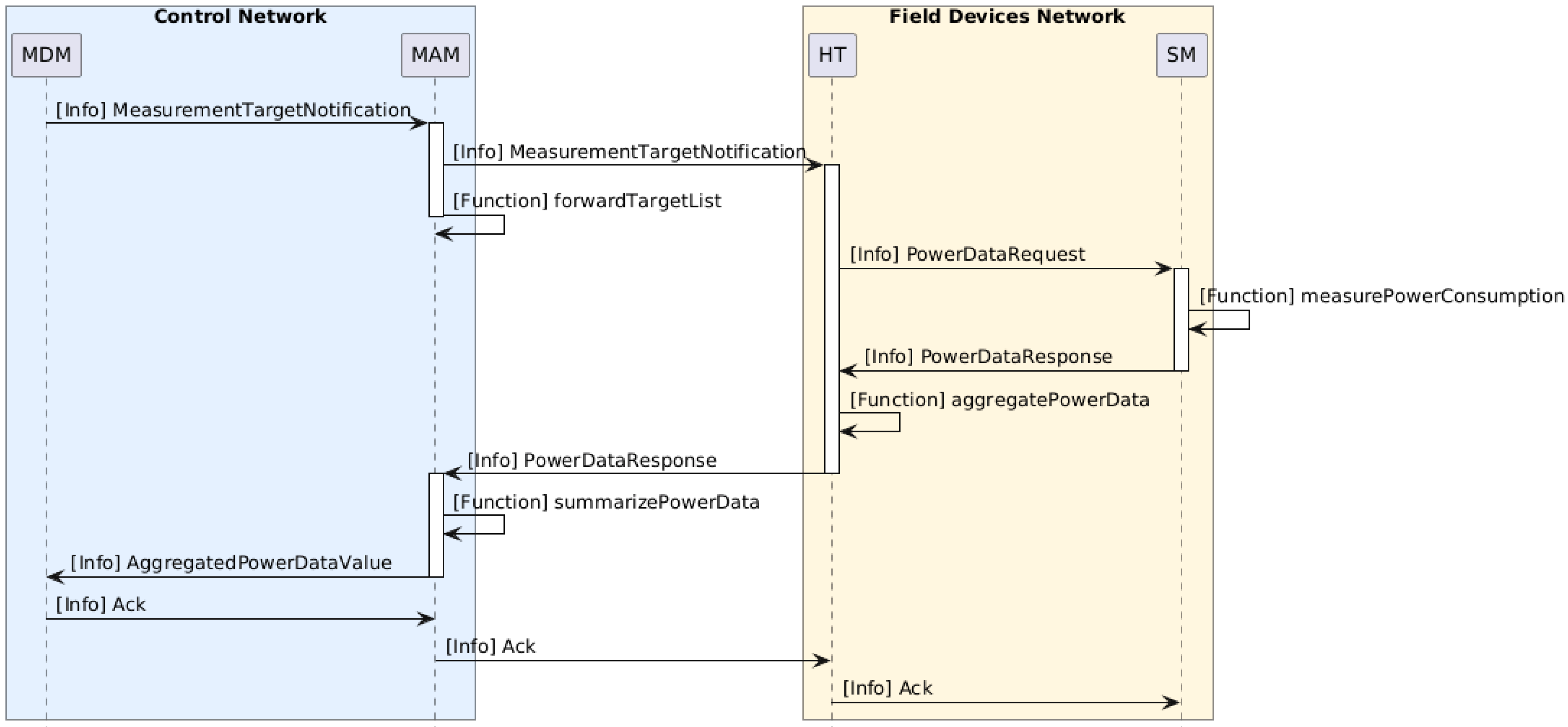Click the MDM participant box
Screen dimensions: 1568x727
pos(46,55)
